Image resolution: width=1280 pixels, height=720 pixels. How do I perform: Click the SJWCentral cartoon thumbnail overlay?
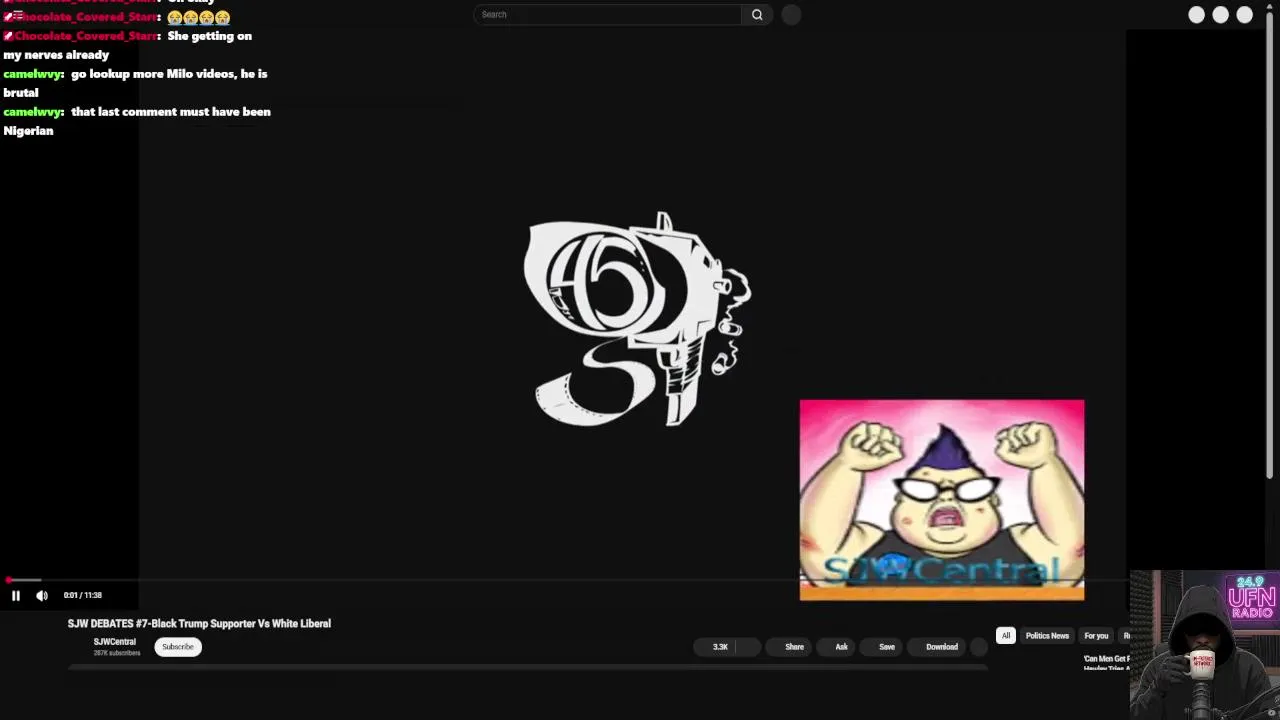[x=941, y=500]
